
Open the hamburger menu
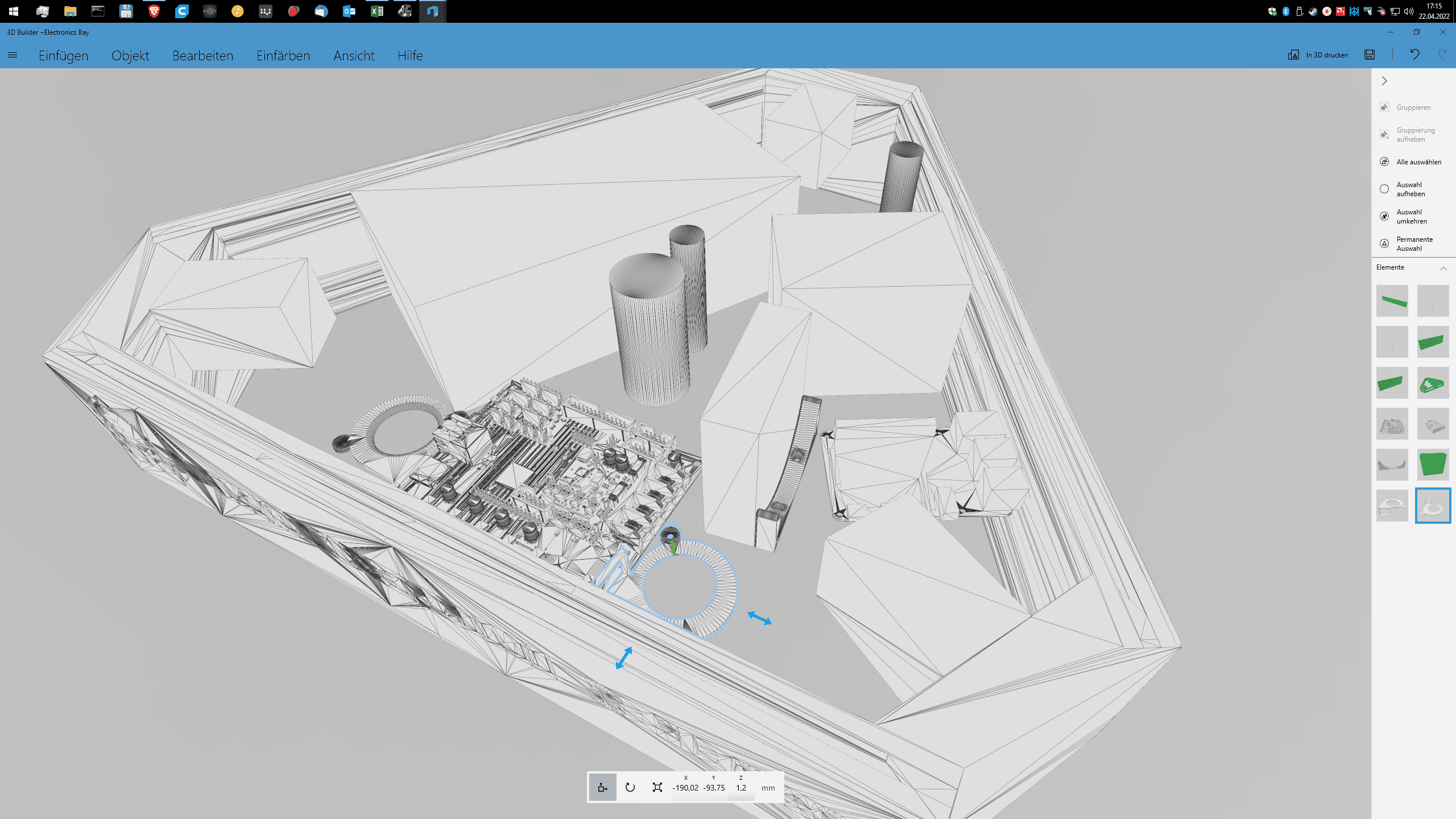(x=13, y=55)
